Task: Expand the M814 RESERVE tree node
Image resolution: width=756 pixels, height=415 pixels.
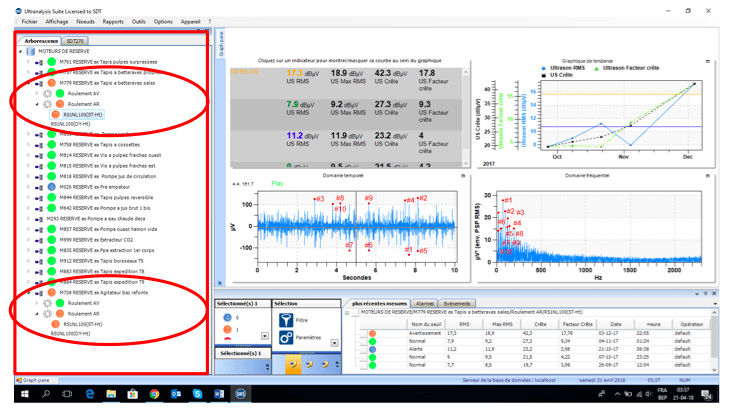Action: [30, 156]
